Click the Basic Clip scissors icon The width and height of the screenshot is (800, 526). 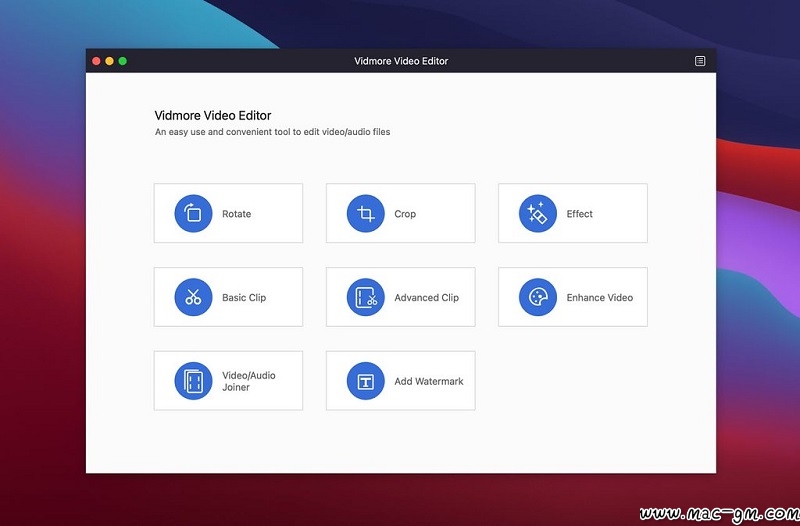tap(193, 297)
